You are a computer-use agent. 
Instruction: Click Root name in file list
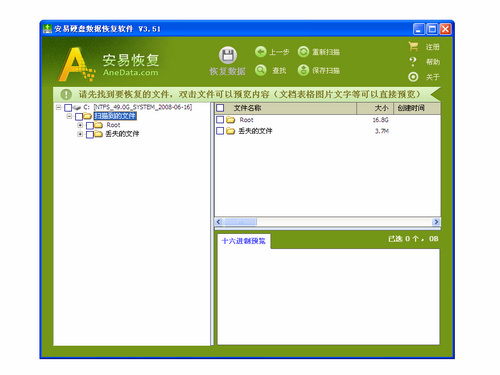pyautogui.click(x=246, y=120)
